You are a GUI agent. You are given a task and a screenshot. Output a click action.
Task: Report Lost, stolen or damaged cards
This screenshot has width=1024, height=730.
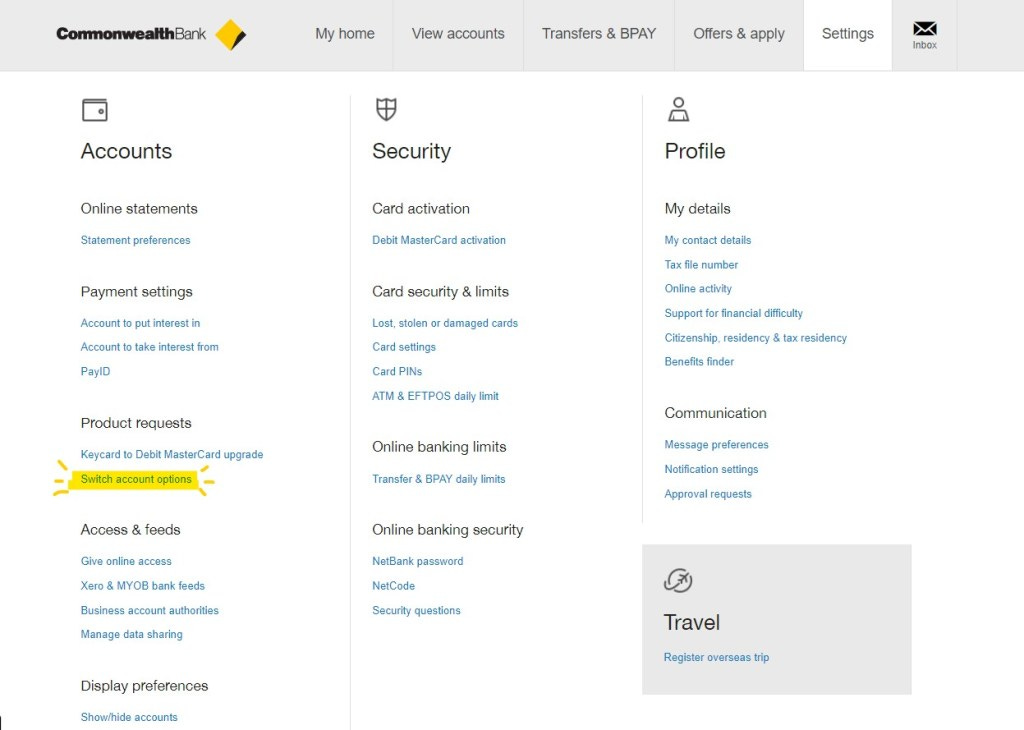tap(445, 323)
